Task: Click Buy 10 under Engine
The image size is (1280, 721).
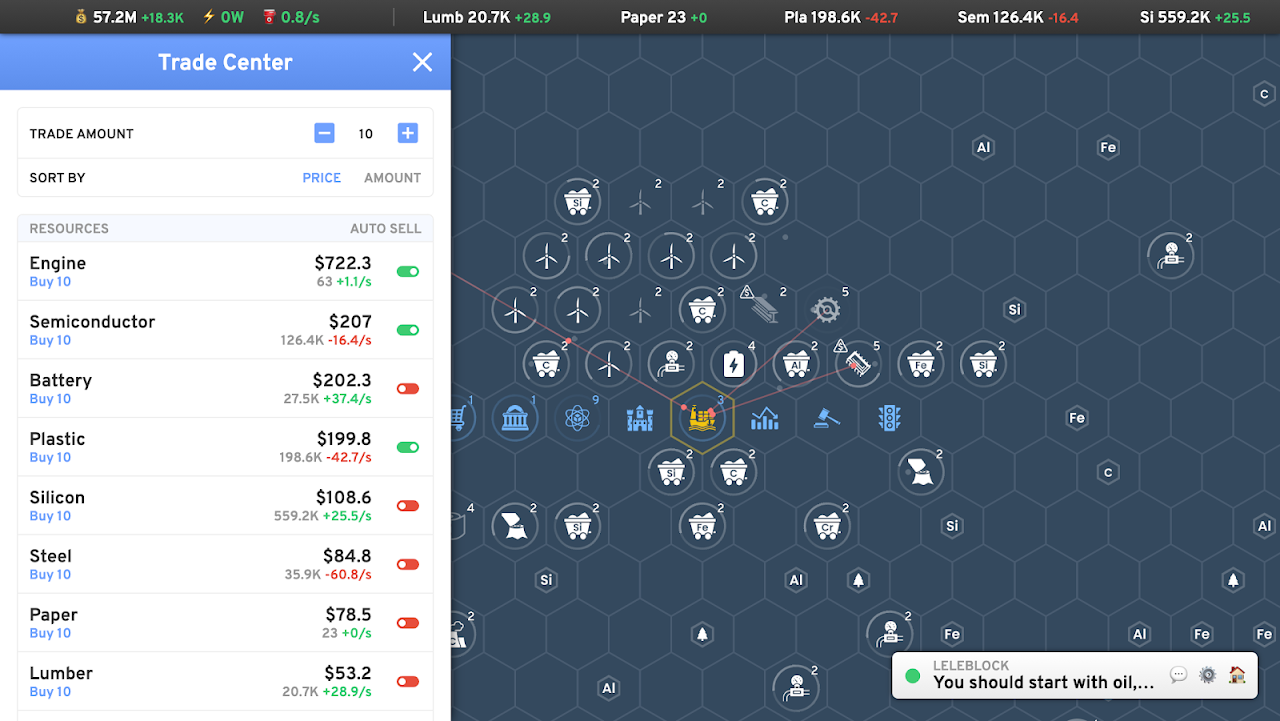Action: tap(50, 282)
